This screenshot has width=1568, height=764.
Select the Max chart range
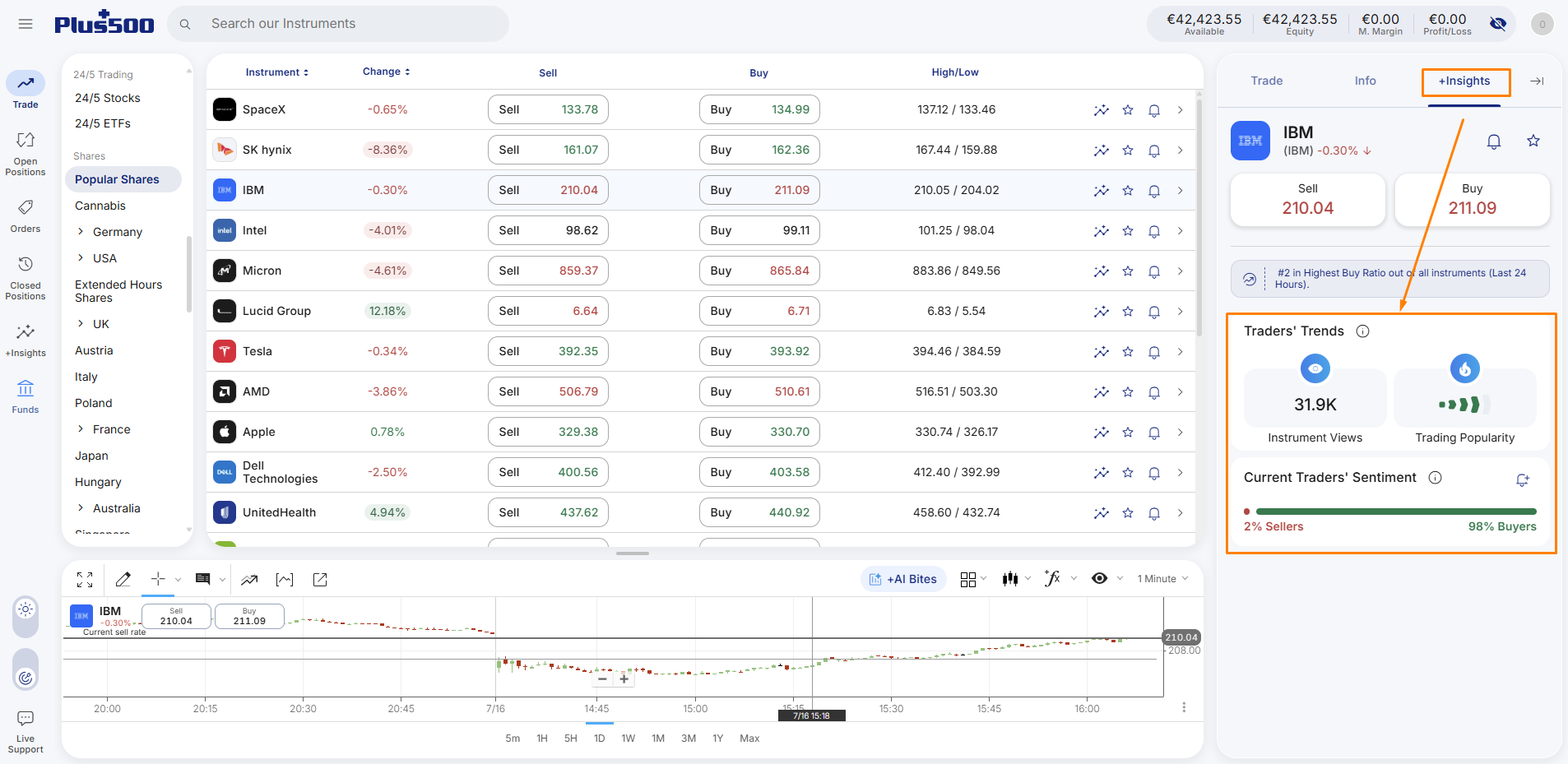tap(749, 739)
